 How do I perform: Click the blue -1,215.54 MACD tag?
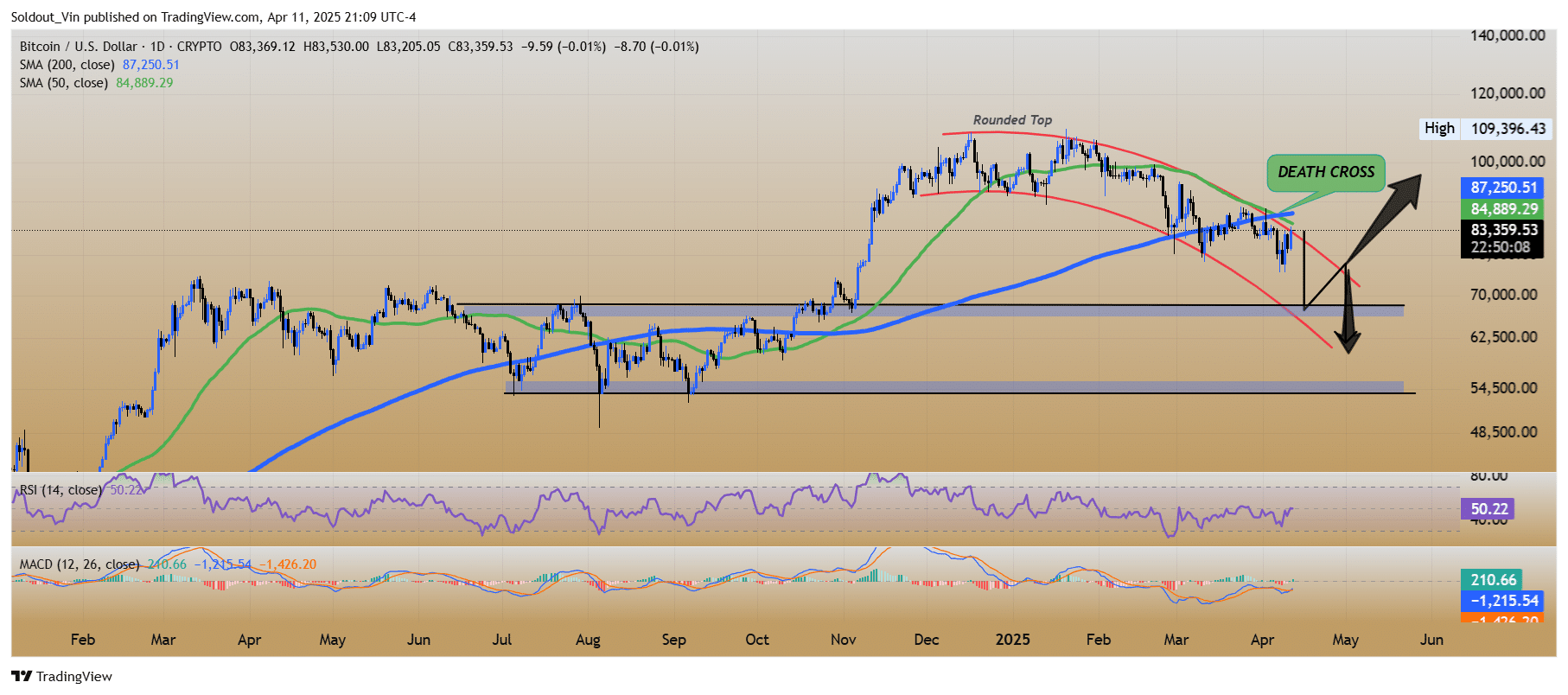click(1503, 601)
